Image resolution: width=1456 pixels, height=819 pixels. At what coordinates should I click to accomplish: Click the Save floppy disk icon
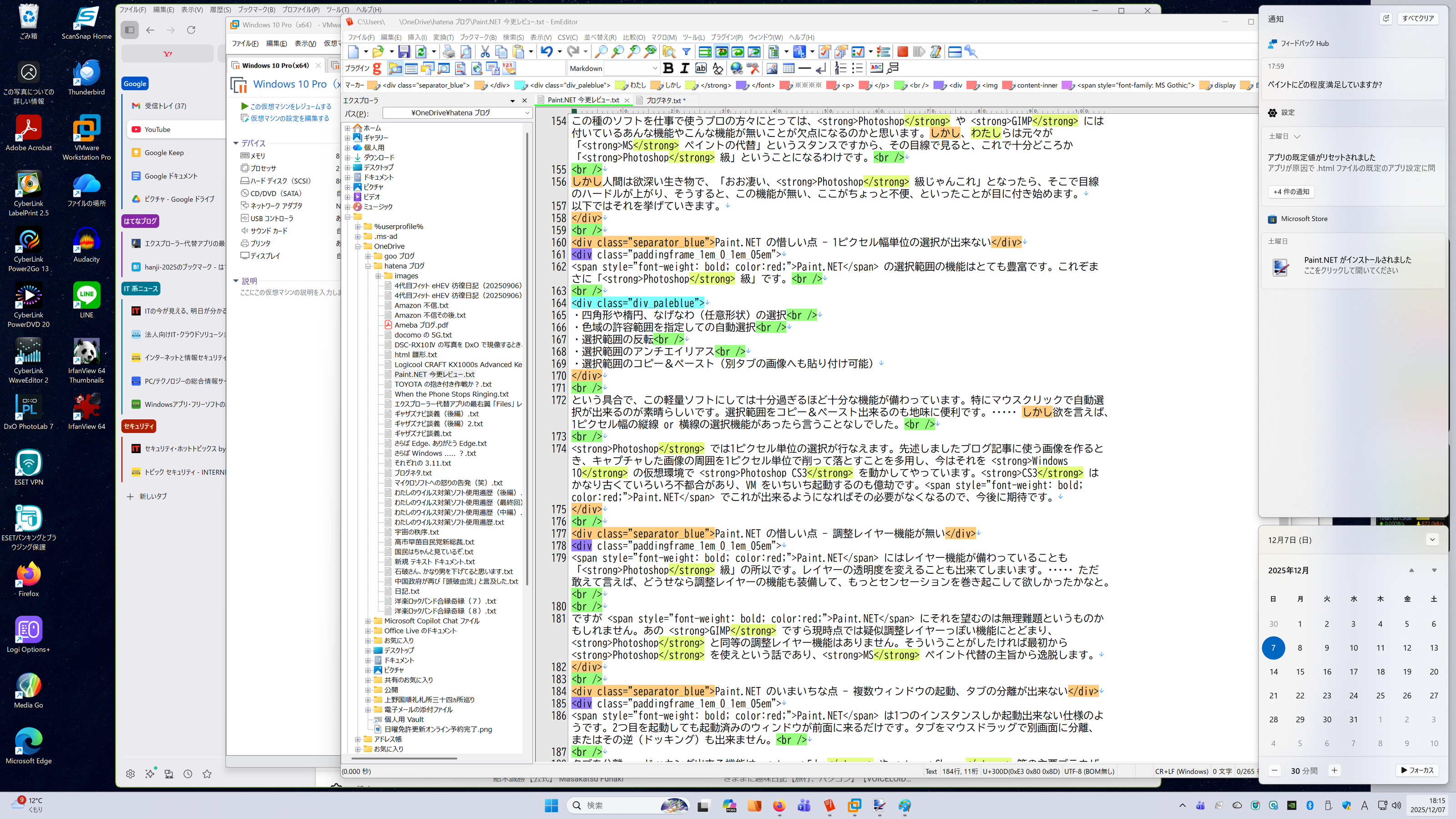pos(404,52)
